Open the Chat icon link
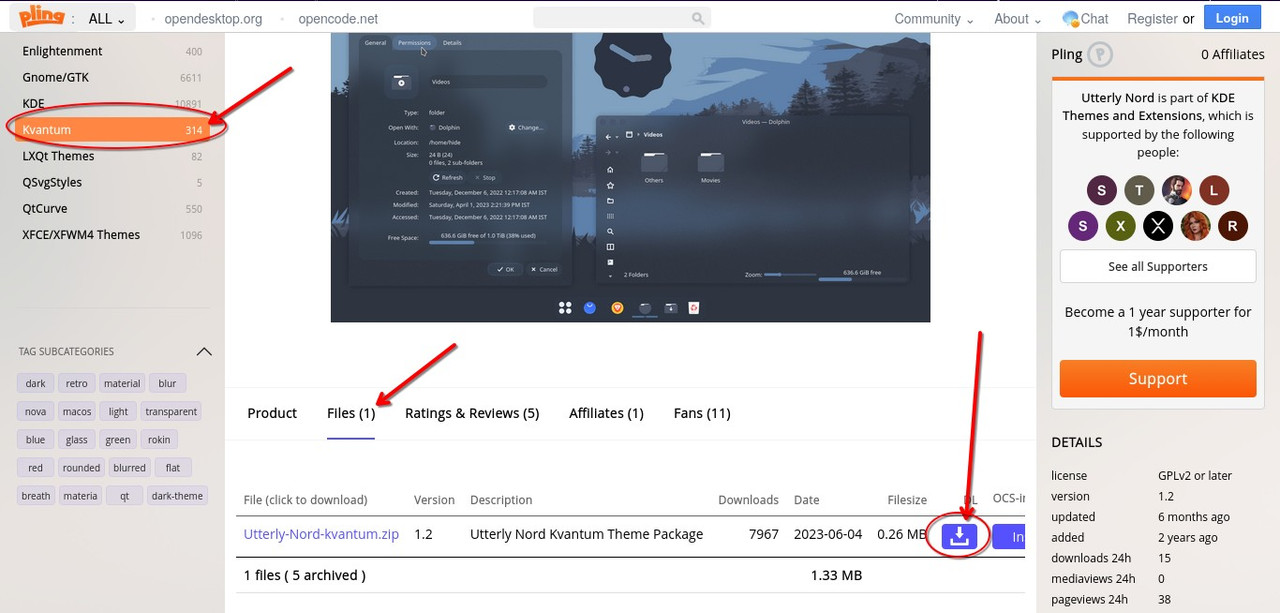The width and height of the screenshot is (1280, 613). pyautogui.click(x=1085, y=18)
